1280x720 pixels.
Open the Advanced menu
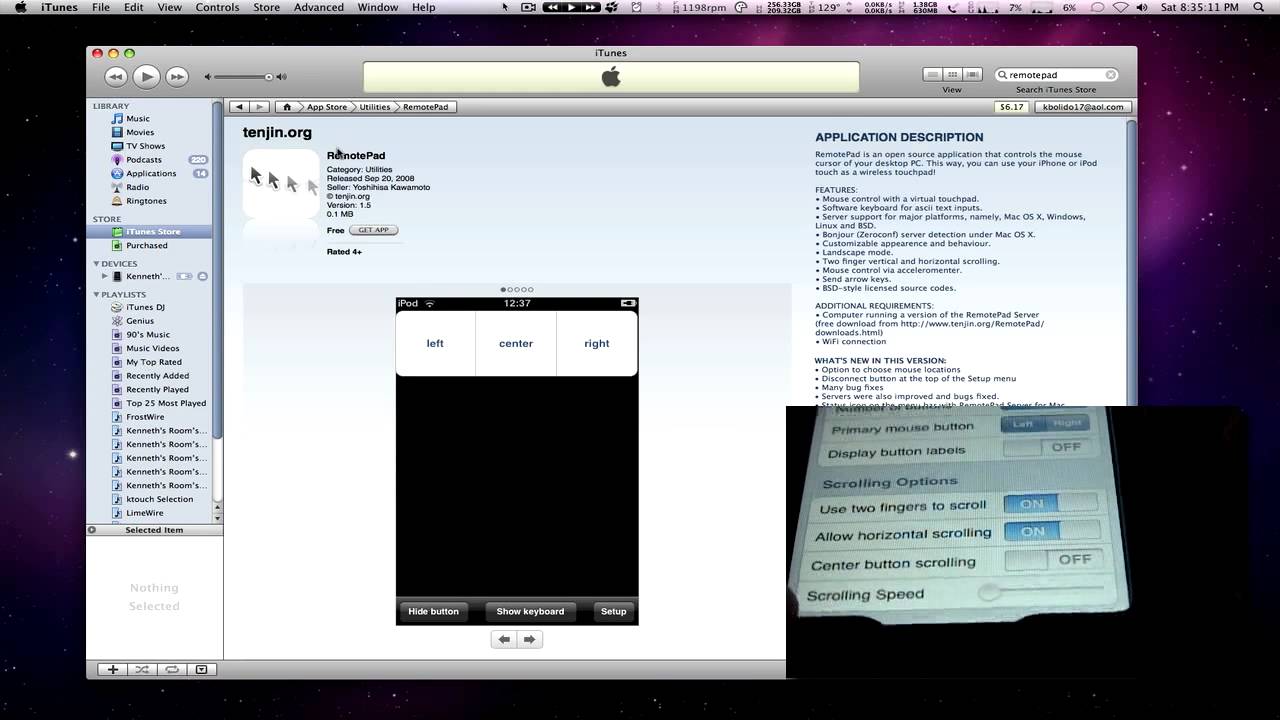tap(319, 7)
